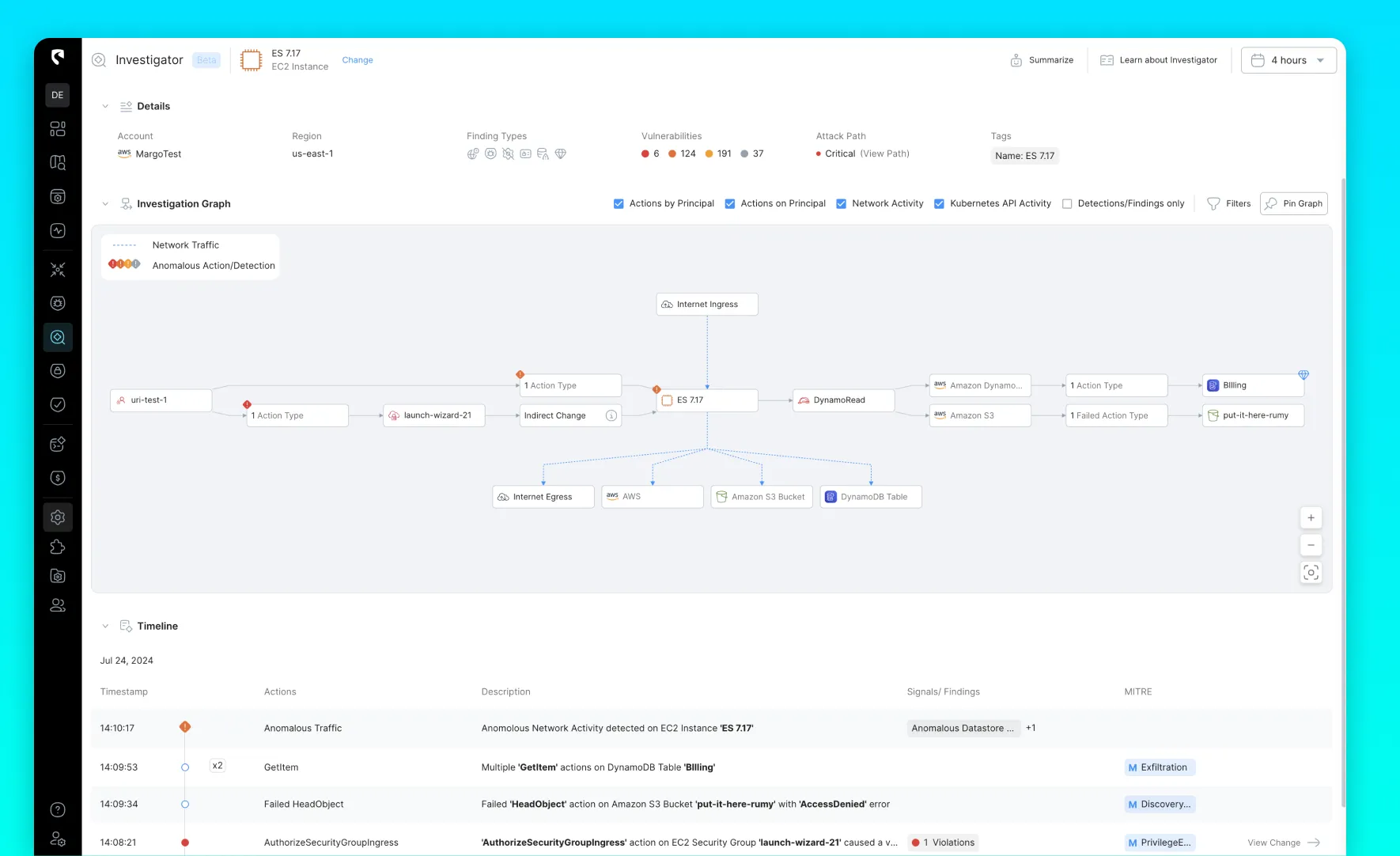
Task: Select the DynamoRead graph node
Action: 844,400
